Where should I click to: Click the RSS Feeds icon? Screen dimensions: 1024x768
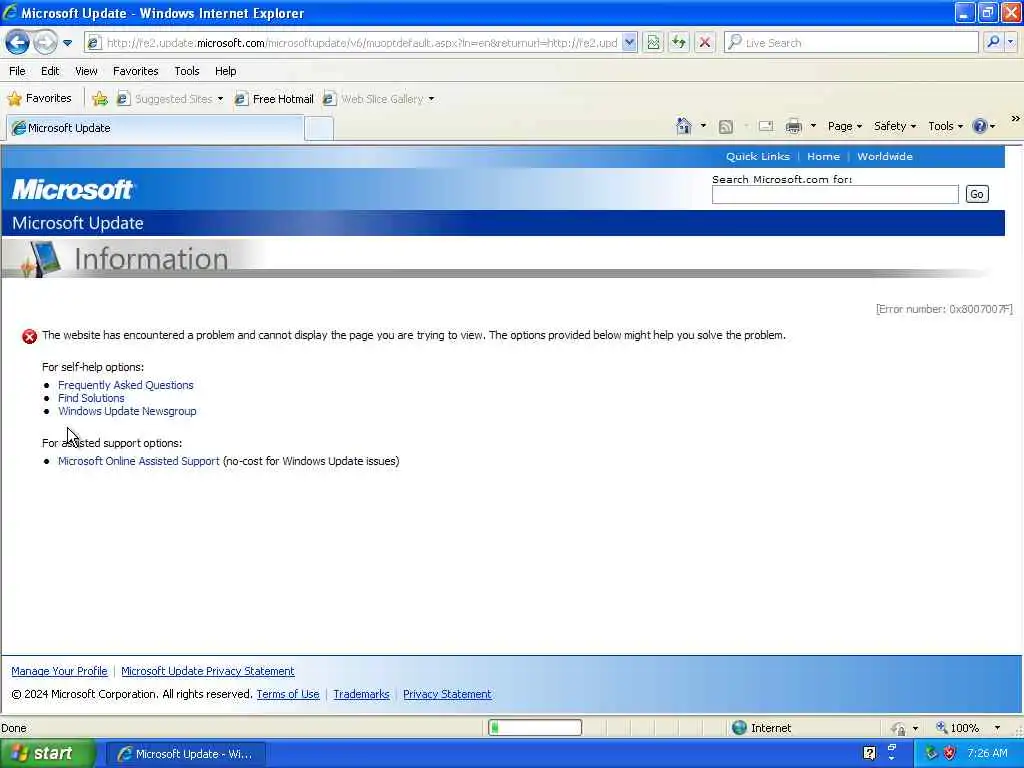[x=726, y=127]
